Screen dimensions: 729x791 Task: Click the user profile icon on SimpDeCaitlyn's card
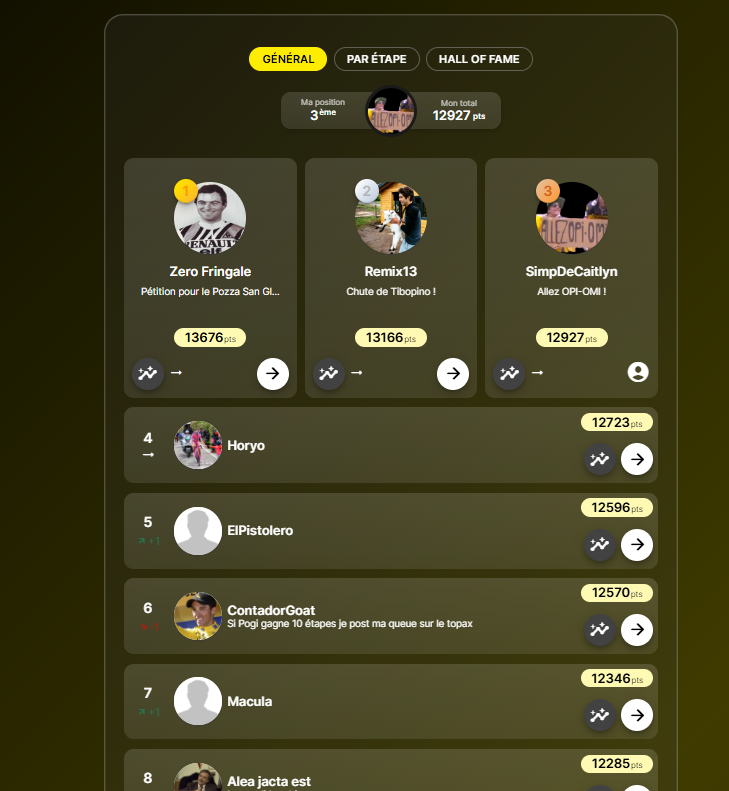pos(638,372)
